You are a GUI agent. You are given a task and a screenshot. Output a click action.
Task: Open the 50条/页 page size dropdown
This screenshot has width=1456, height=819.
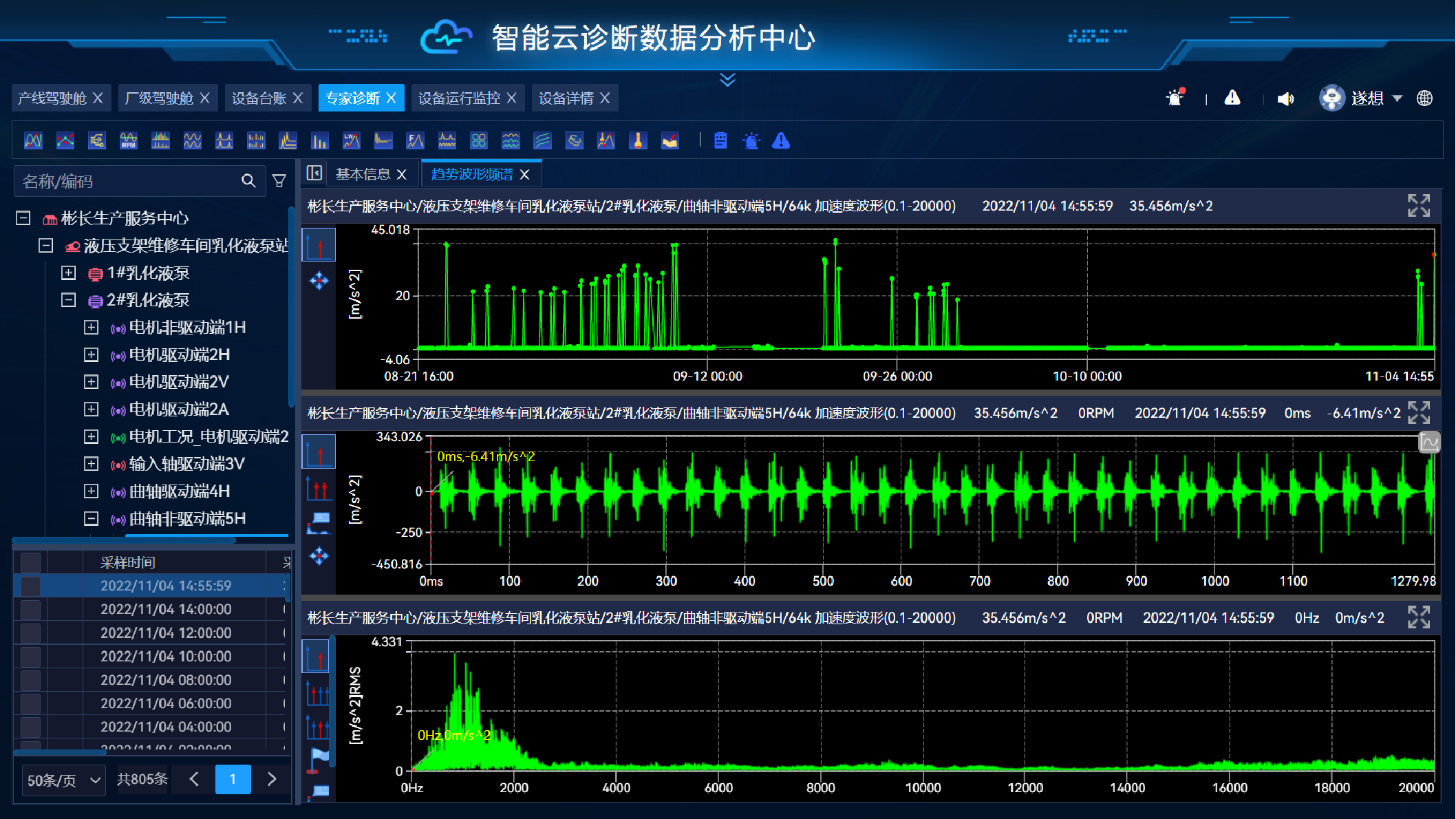pos(64,780)
